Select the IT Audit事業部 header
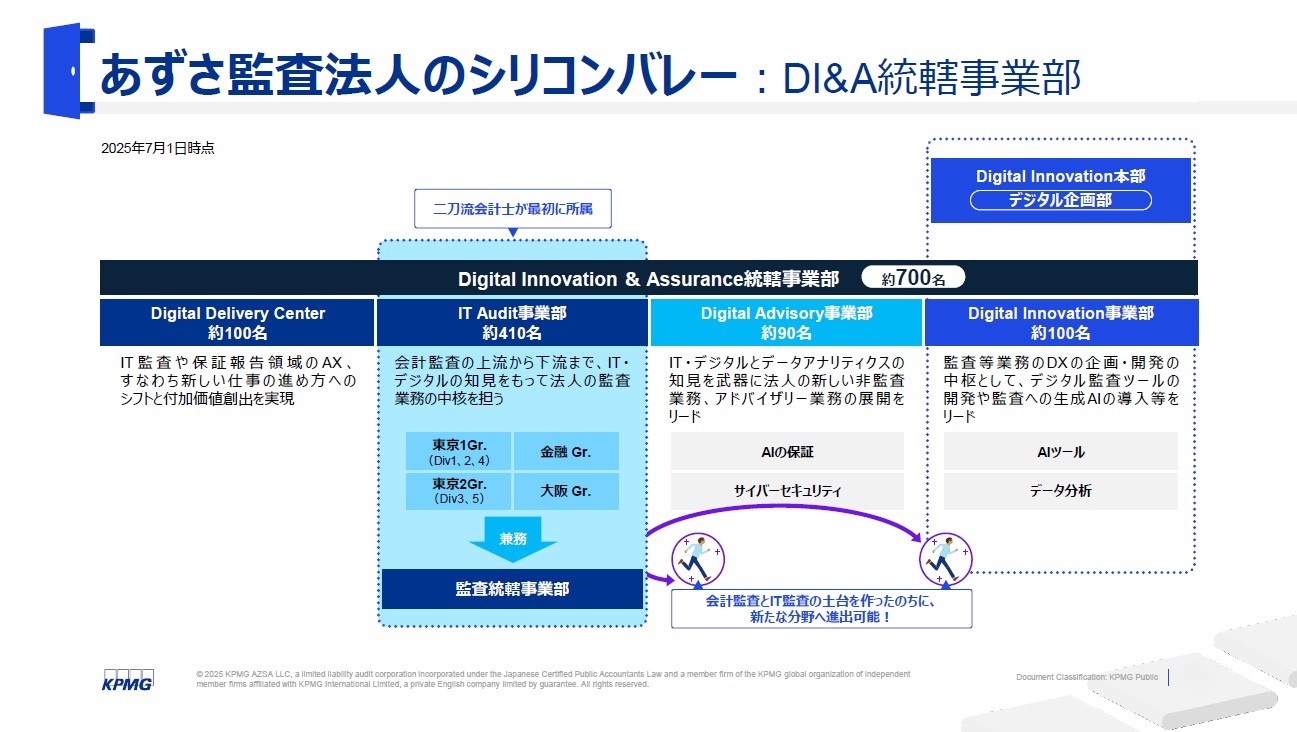Viewport: 1297px width, 732px height. click(x=512, y=323)
